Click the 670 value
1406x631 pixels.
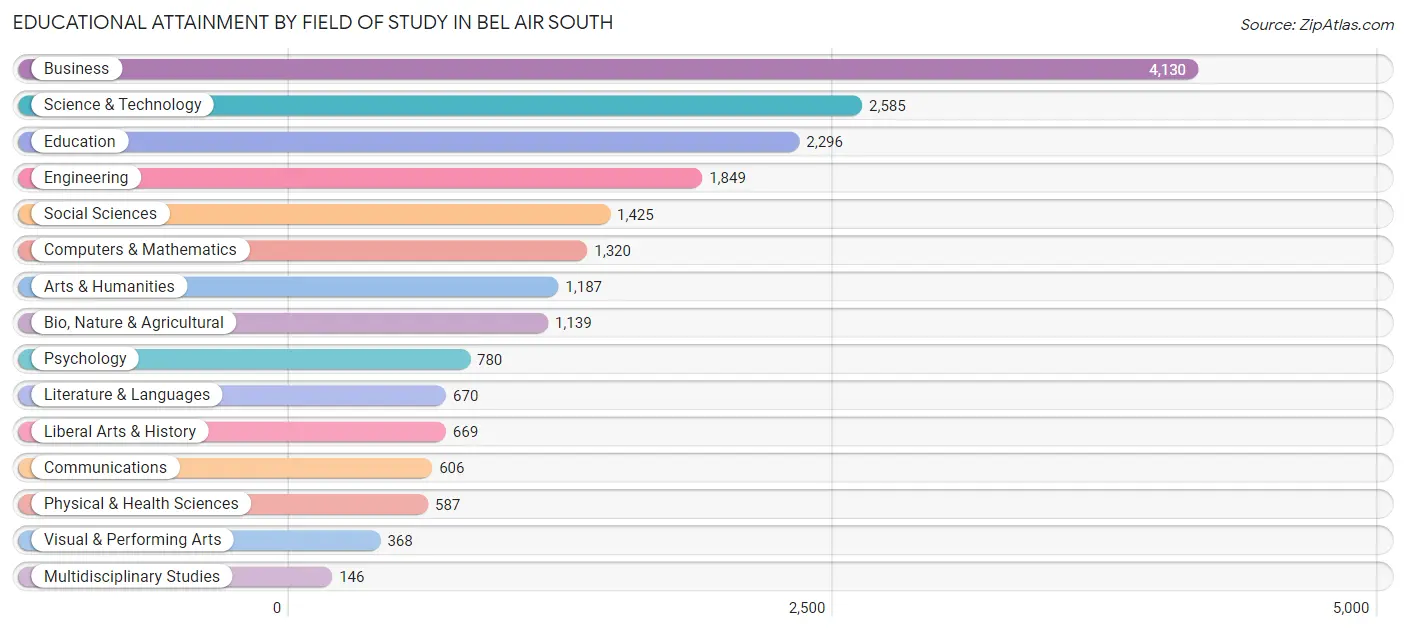pos(466,396)
